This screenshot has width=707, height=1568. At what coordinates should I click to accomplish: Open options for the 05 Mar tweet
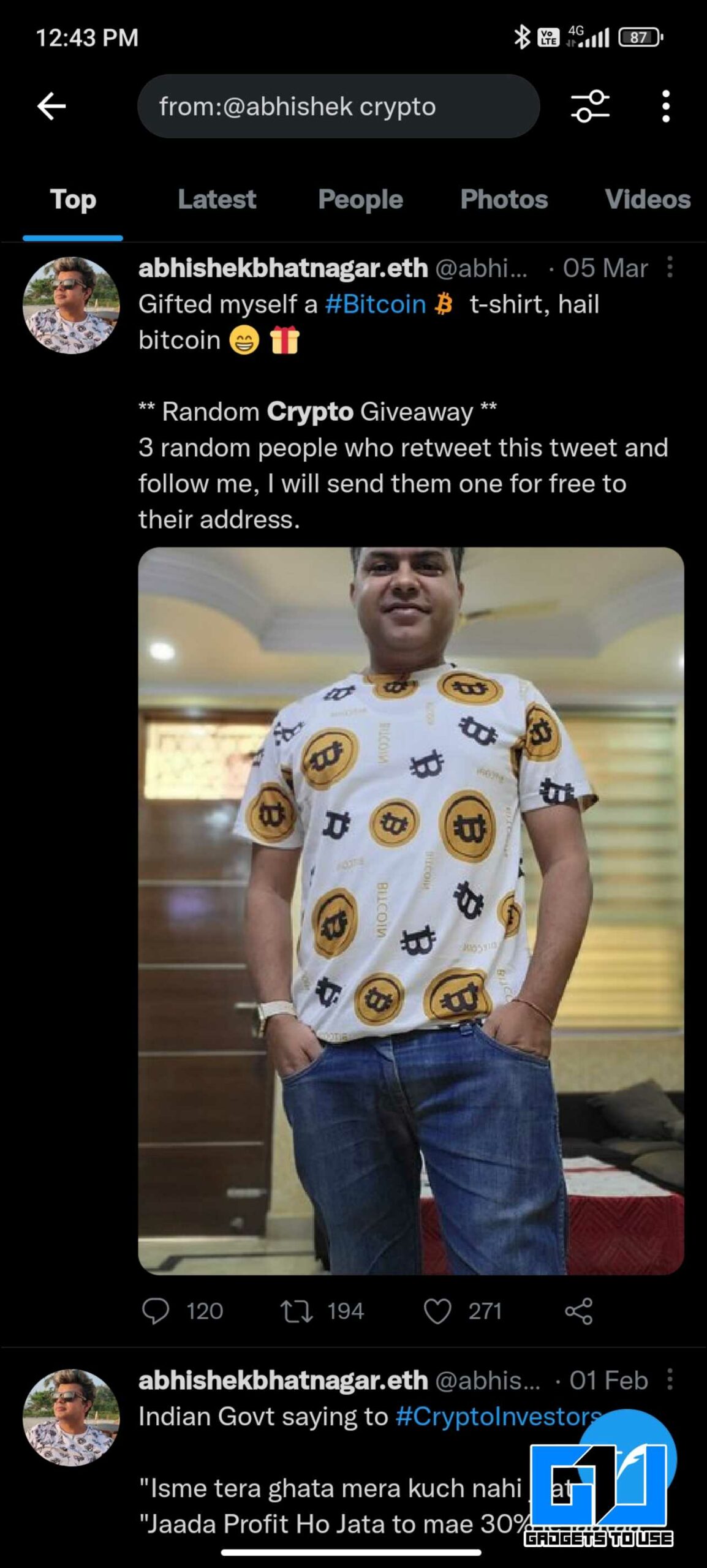tap(670, 268)
